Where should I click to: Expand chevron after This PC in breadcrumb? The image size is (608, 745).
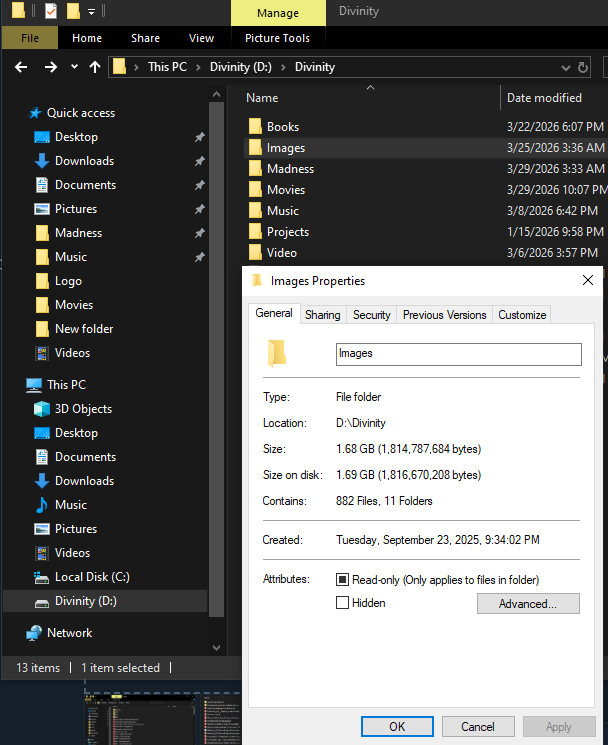tap(199, 67)
